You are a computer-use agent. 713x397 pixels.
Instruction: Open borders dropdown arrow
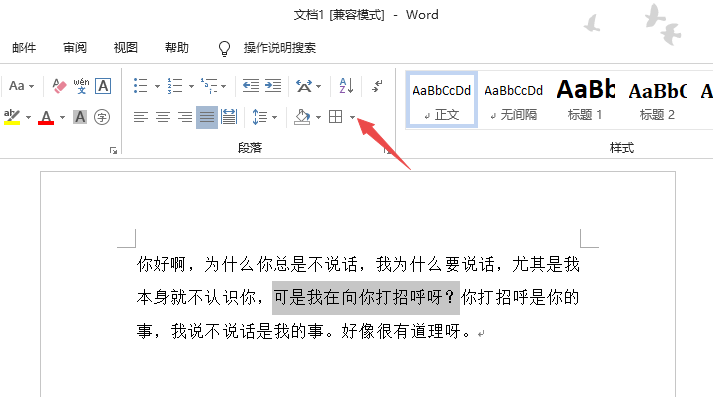click(352, 118)
